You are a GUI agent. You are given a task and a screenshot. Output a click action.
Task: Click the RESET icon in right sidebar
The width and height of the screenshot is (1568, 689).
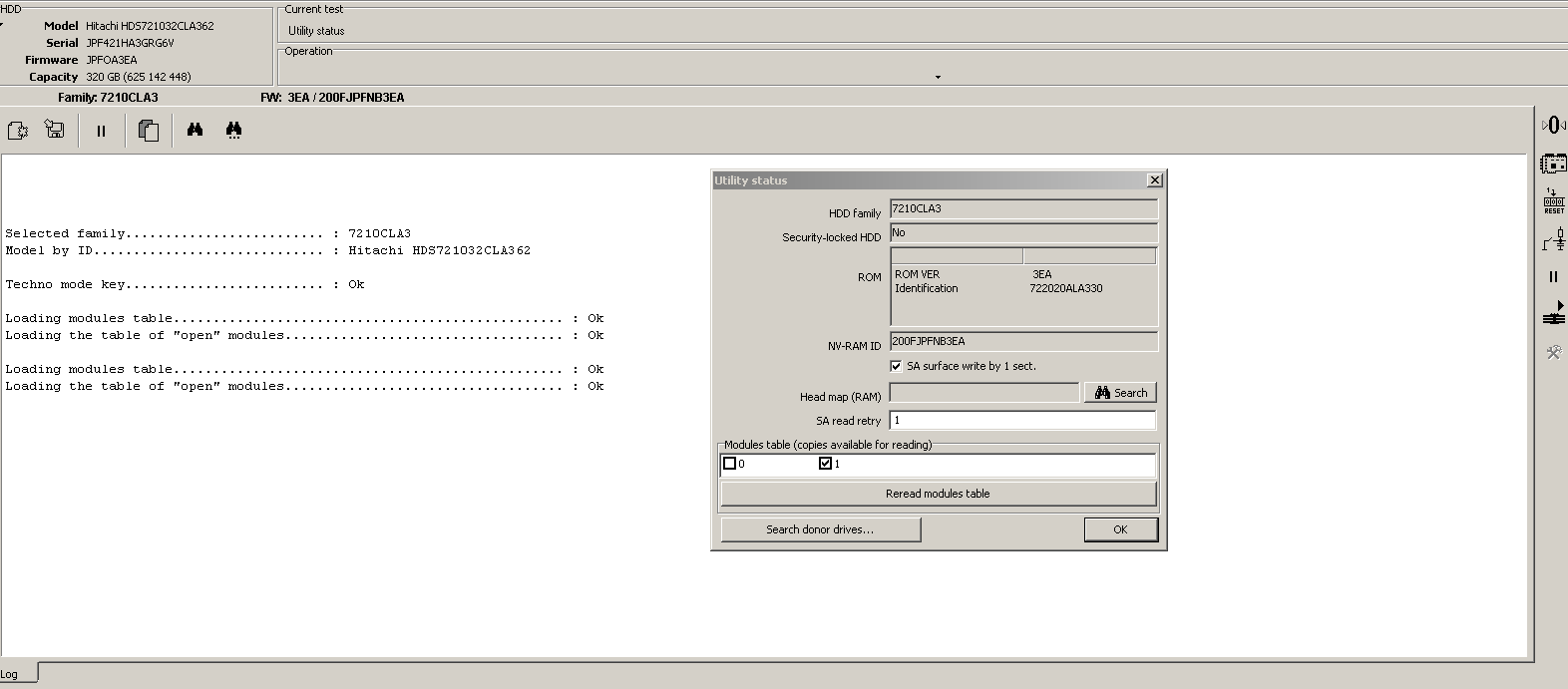[x=1554, y=200]
